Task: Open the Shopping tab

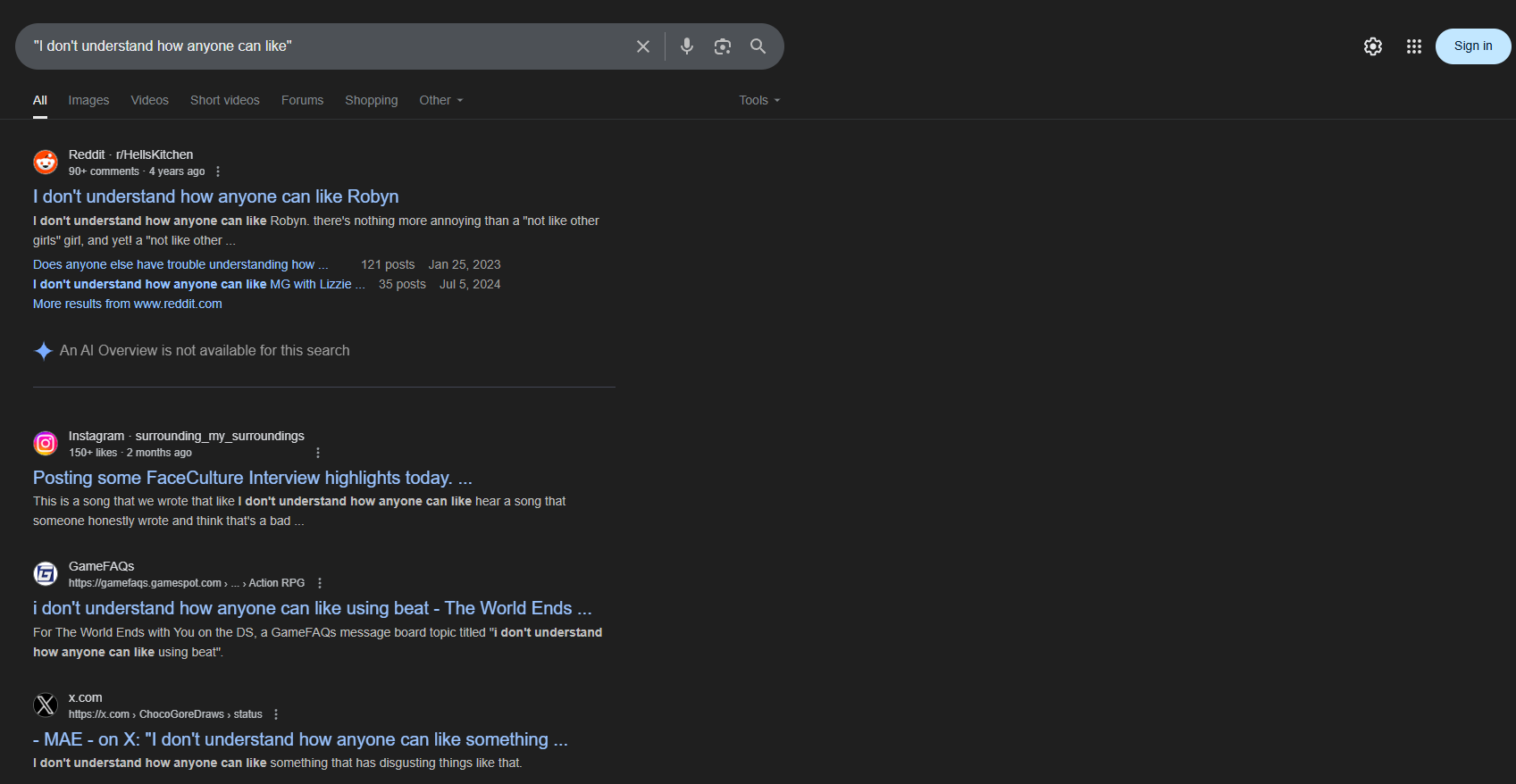Action: [x=372, y=100]
